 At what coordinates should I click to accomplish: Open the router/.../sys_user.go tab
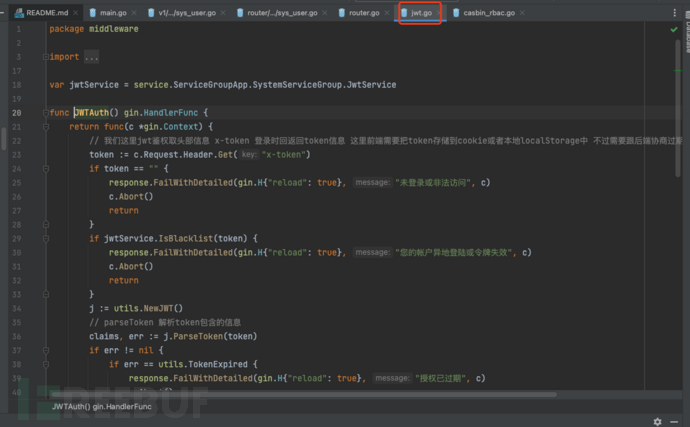(285, 13)
